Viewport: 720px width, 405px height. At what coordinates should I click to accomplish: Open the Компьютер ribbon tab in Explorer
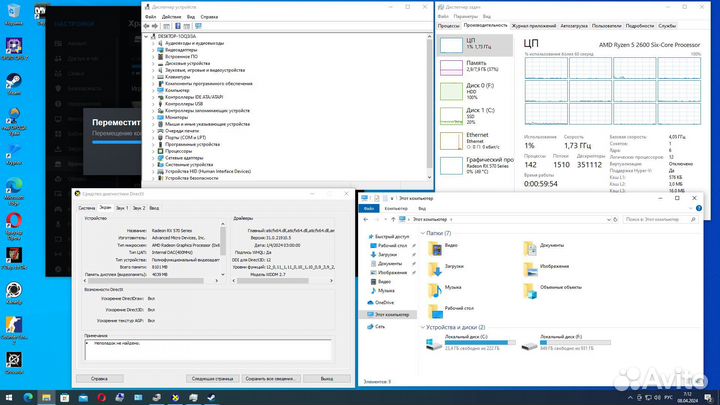(396, 208)
